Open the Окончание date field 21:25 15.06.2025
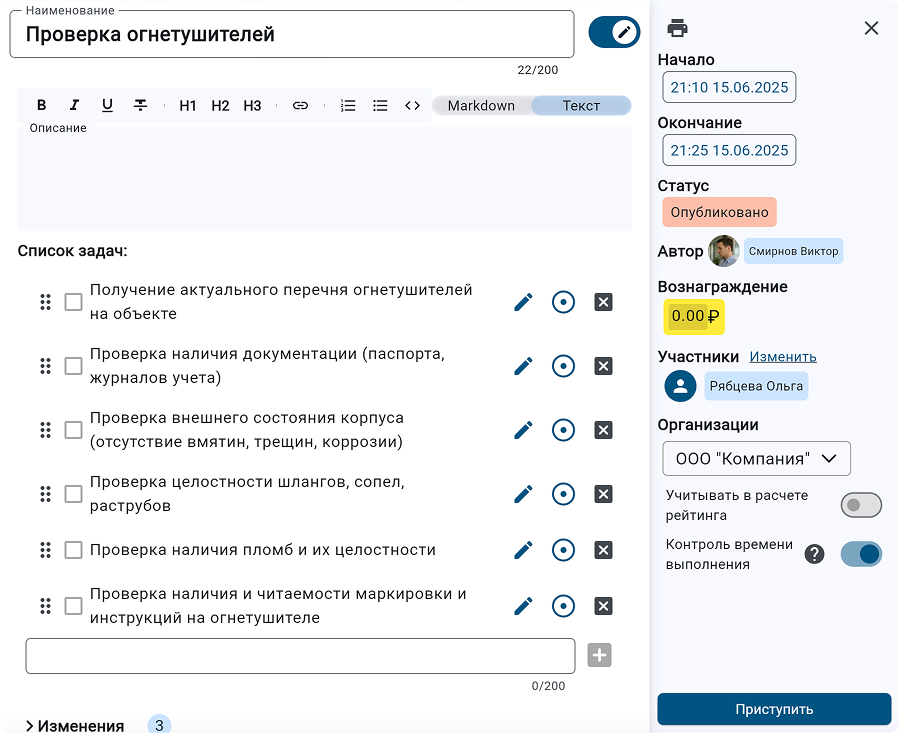Viewport: 899px width, 733px height. tap(729, 150)
